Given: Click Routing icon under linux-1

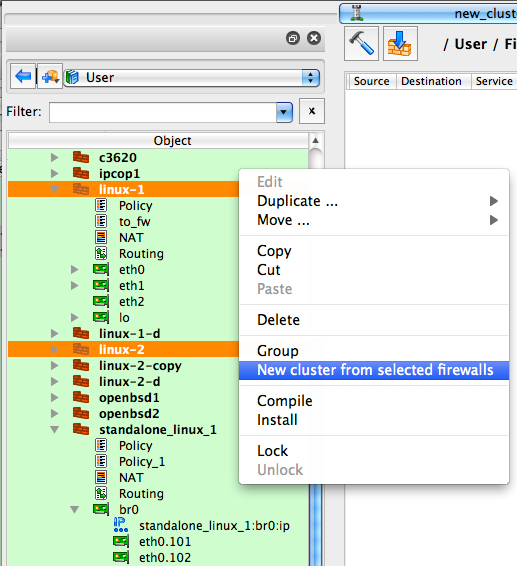Looking at the screenshot, I should coord(101,253).
